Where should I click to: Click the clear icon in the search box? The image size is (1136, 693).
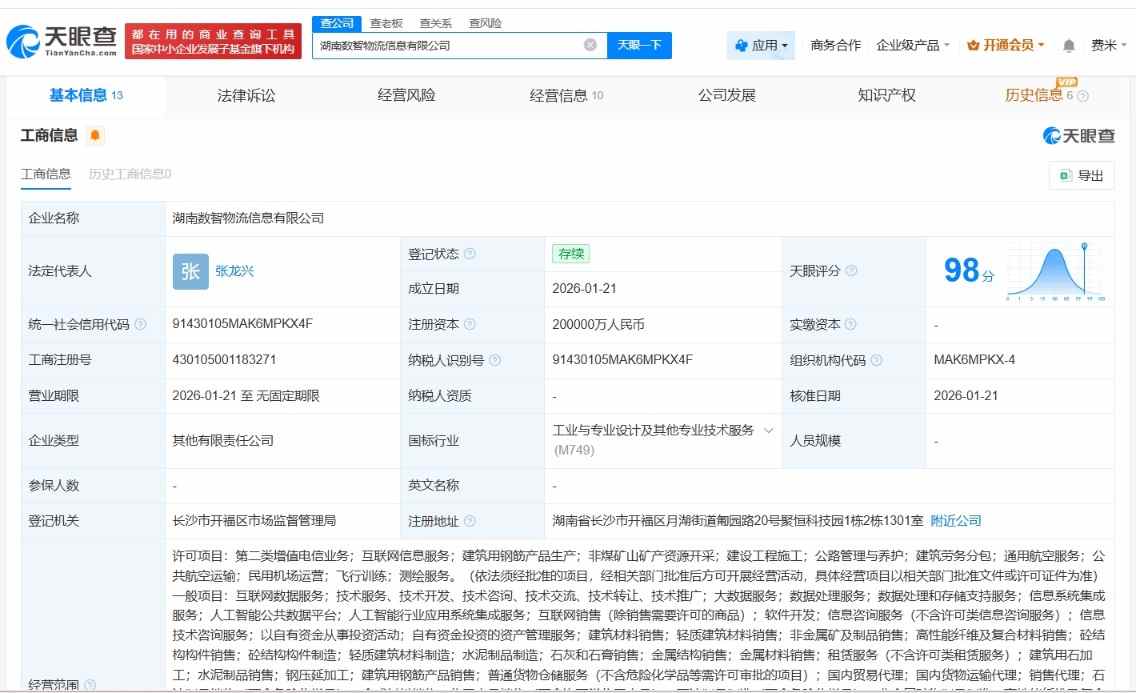[591, 44]
